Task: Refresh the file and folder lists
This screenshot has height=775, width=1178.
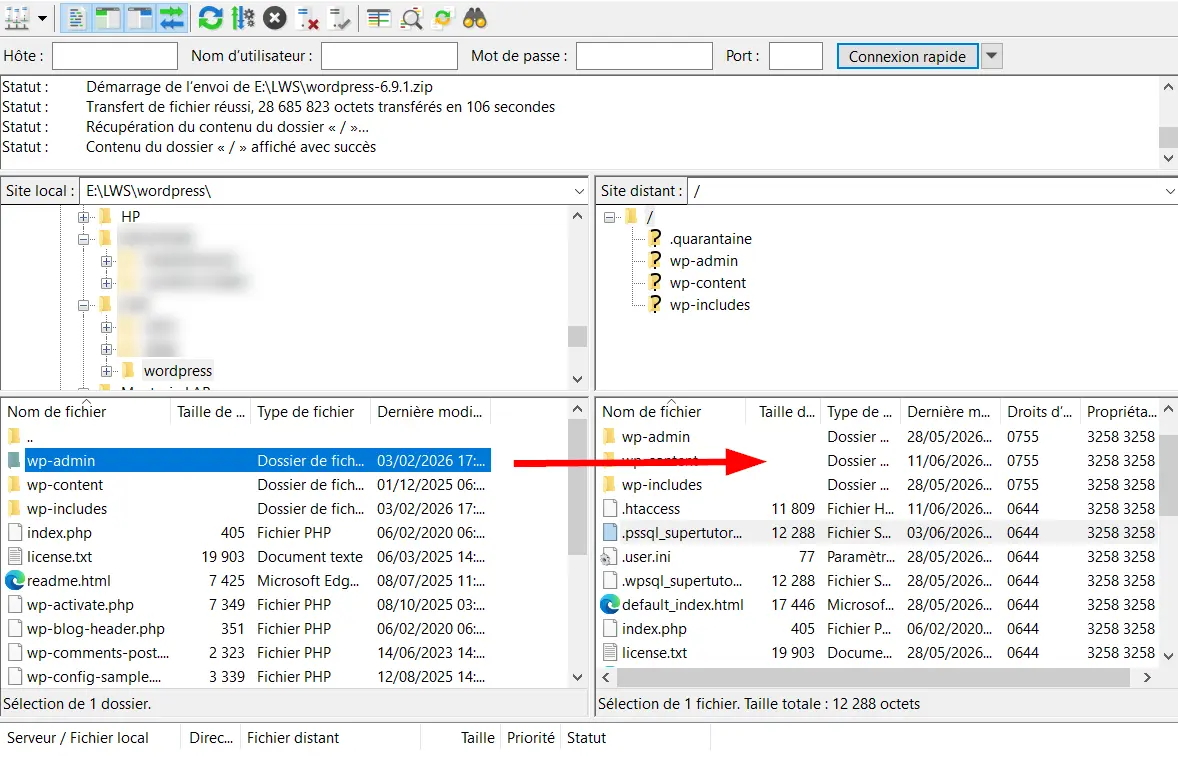Action: pyautogui.click(x=210, y=18)
